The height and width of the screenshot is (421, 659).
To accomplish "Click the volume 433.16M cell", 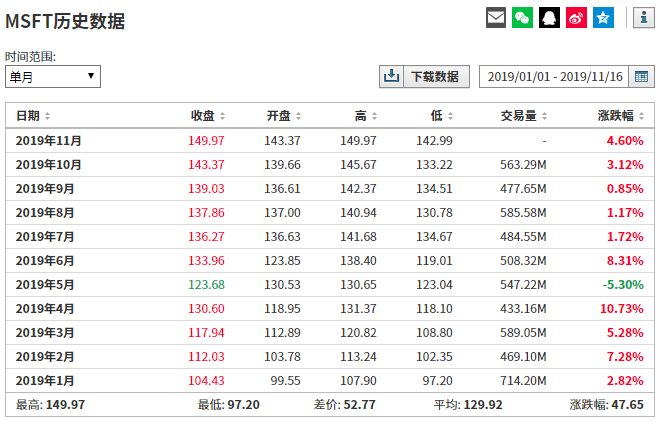I will (523, 308).
